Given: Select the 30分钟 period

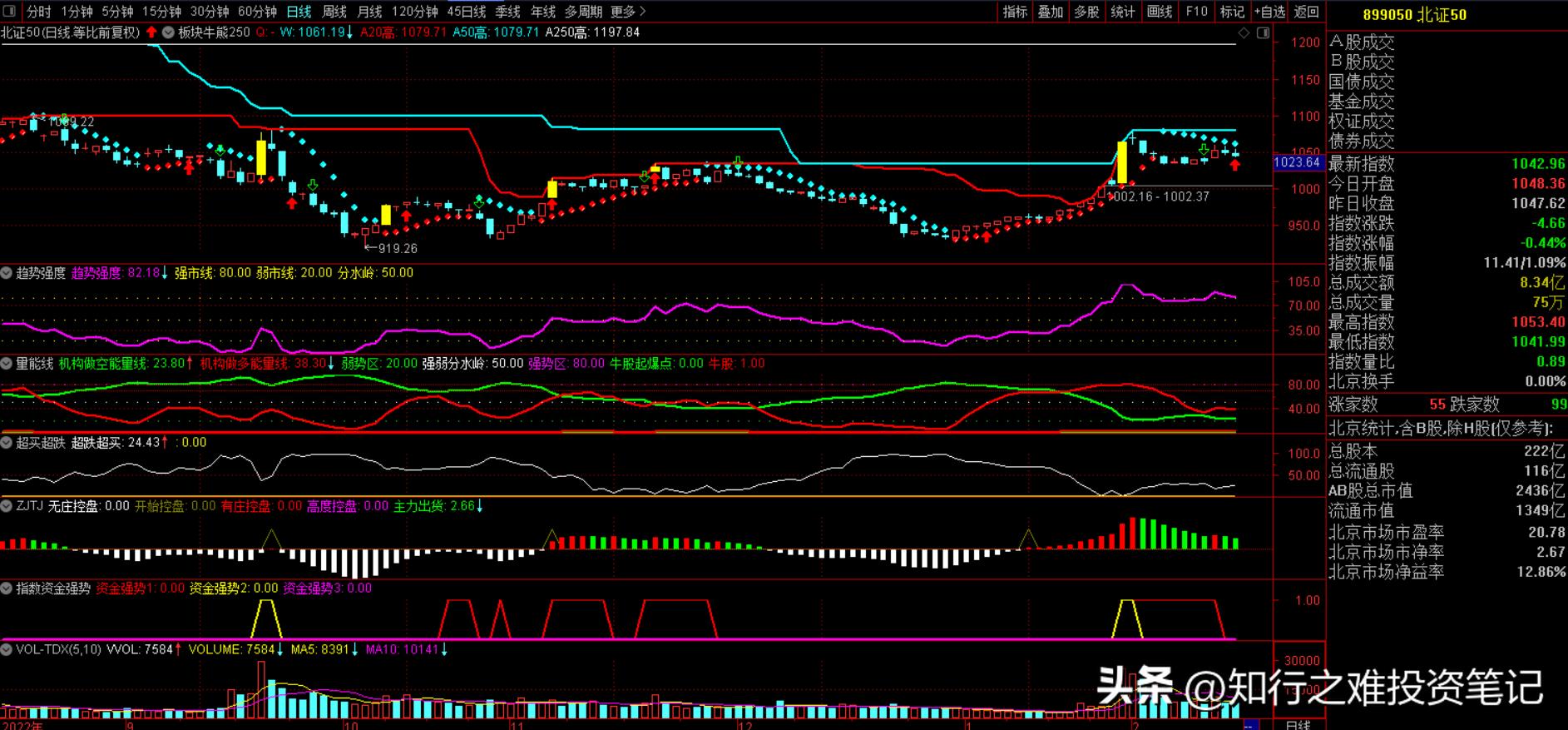Looking at the screenshot, I should point(210,12).
